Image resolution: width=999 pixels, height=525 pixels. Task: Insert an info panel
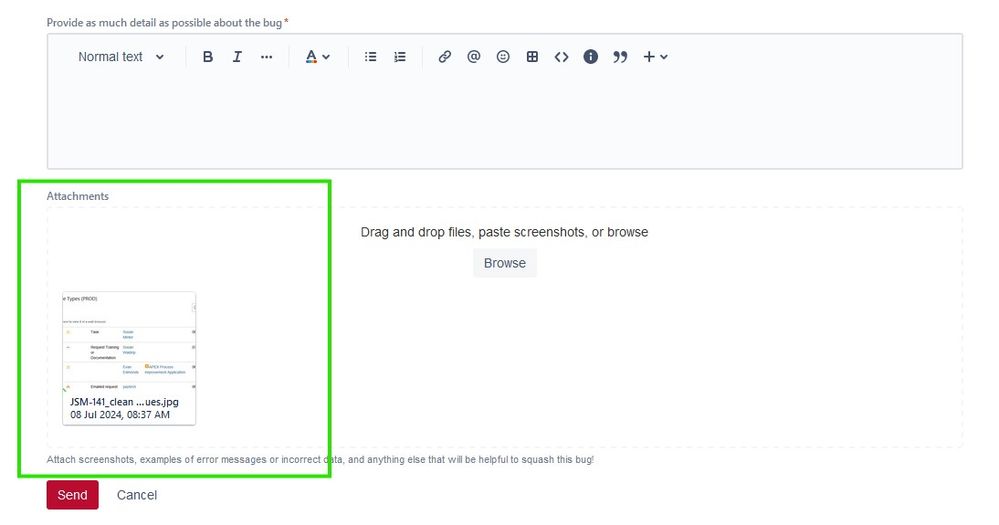591,57
